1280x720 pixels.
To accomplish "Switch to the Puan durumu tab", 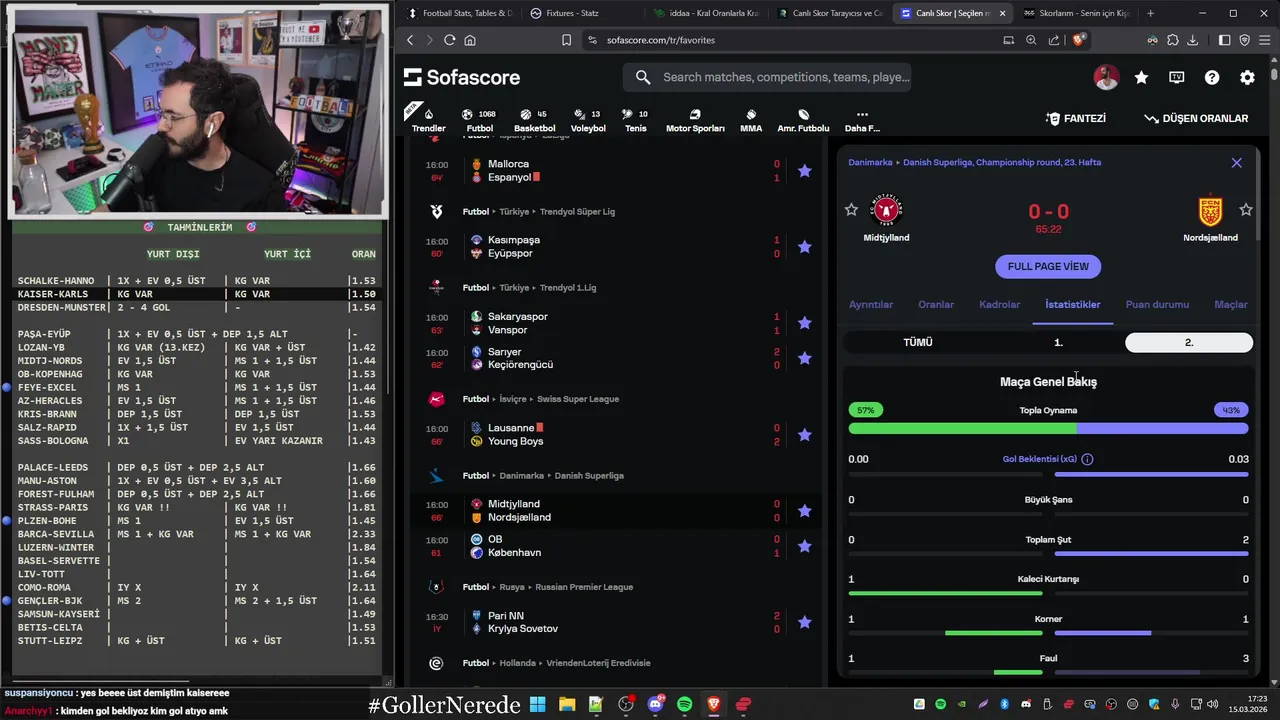I will pyautogui.click(x=1157, y=304).
